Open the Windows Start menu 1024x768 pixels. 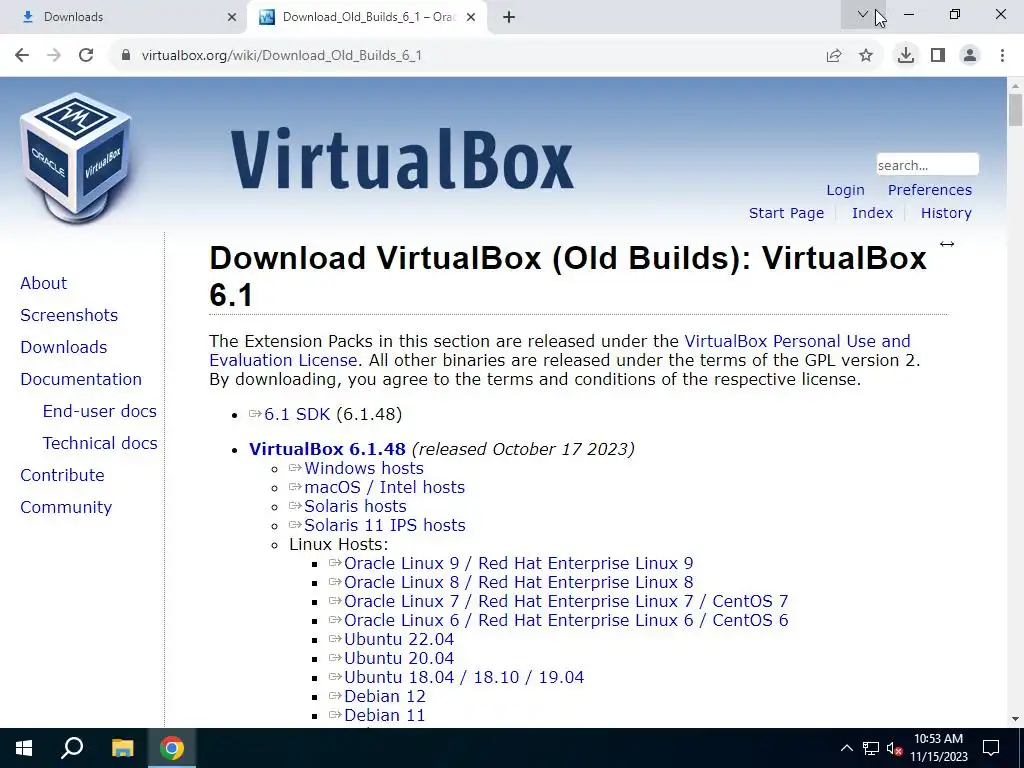[24, 748]
